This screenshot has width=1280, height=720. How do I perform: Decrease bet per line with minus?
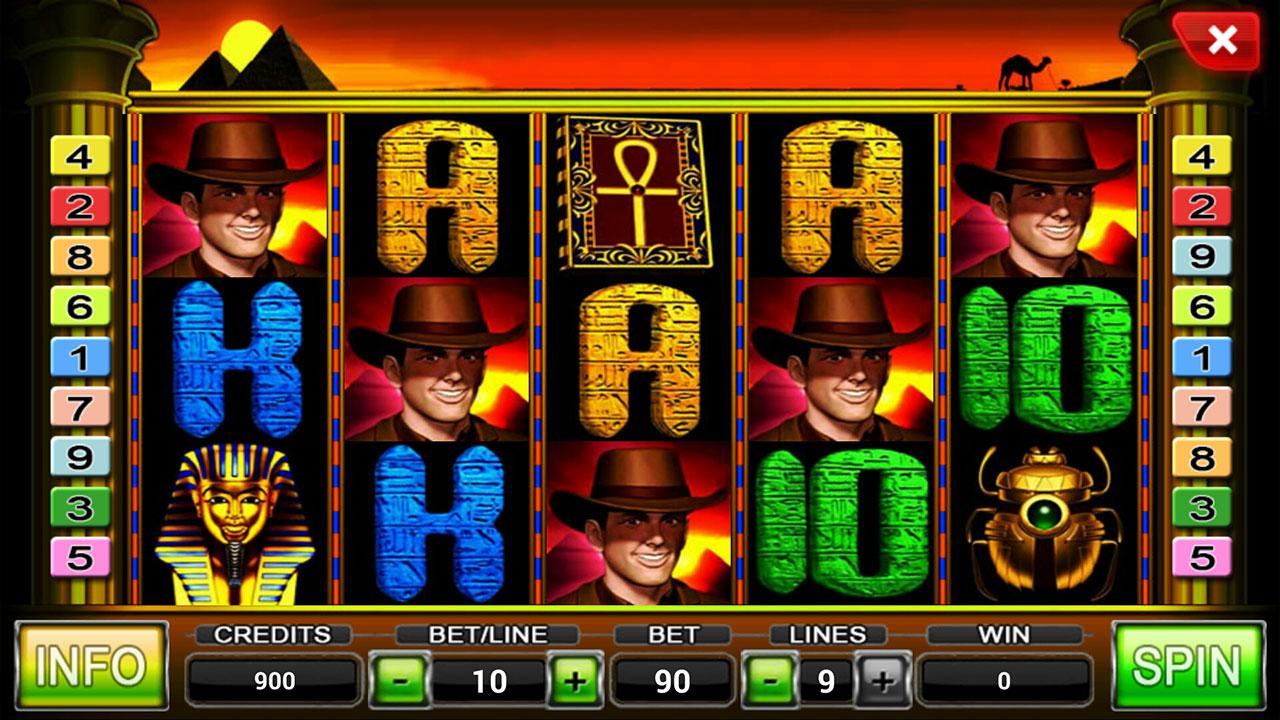[x=400, y=681]
